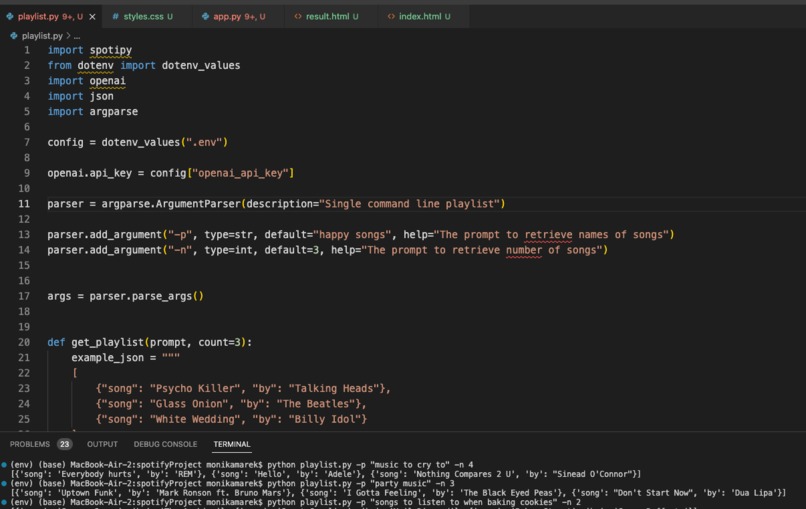The width and height of the screenshot is (806, 509).
Task: Expand the breadcrumb ellipsis after playlist.py
Action: click(x=77, y=36)
